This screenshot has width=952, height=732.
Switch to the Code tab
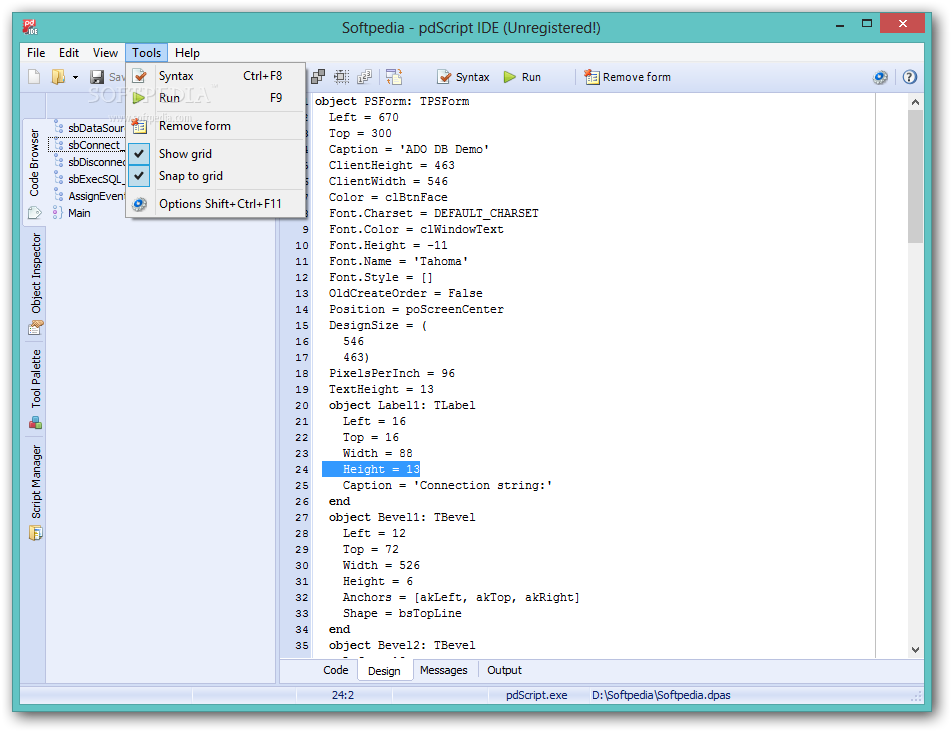pyautogui.click(x=336, y=670)
